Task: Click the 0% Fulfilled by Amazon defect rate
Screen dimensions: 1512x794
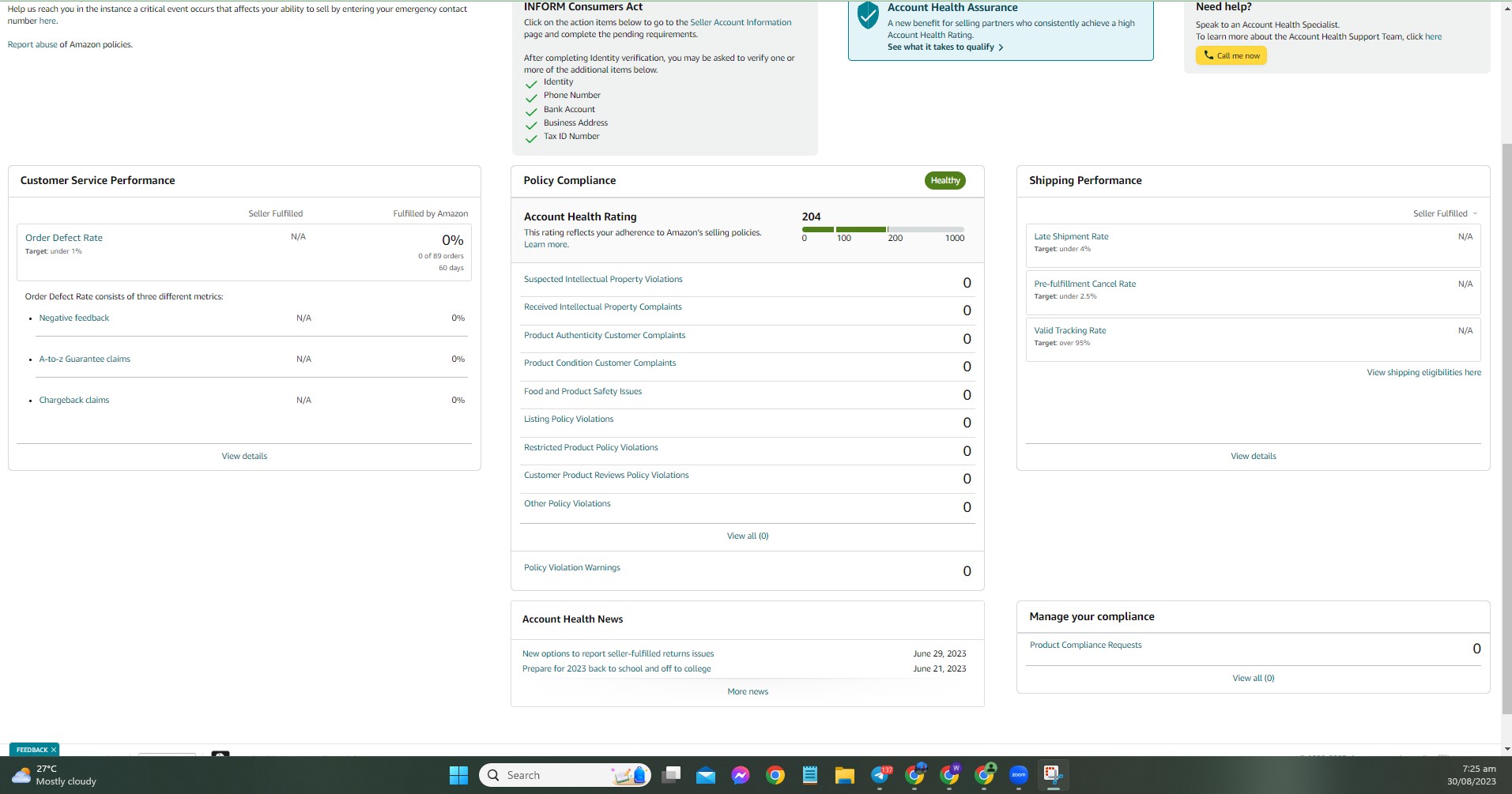Action: (x=452, y=240)
